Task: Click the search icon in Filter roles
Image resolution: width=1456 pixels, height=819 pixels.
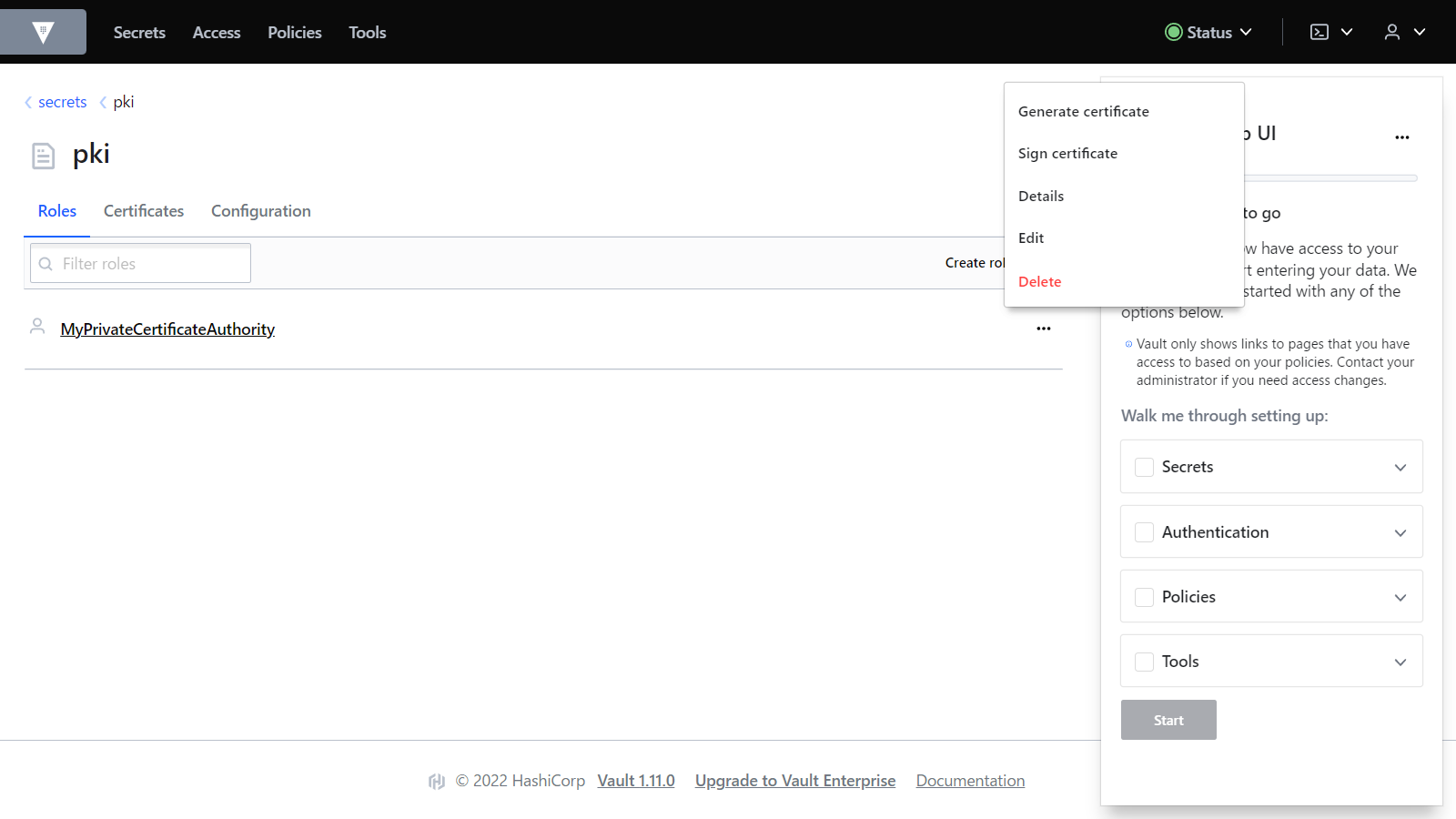Action: [45, 264]
